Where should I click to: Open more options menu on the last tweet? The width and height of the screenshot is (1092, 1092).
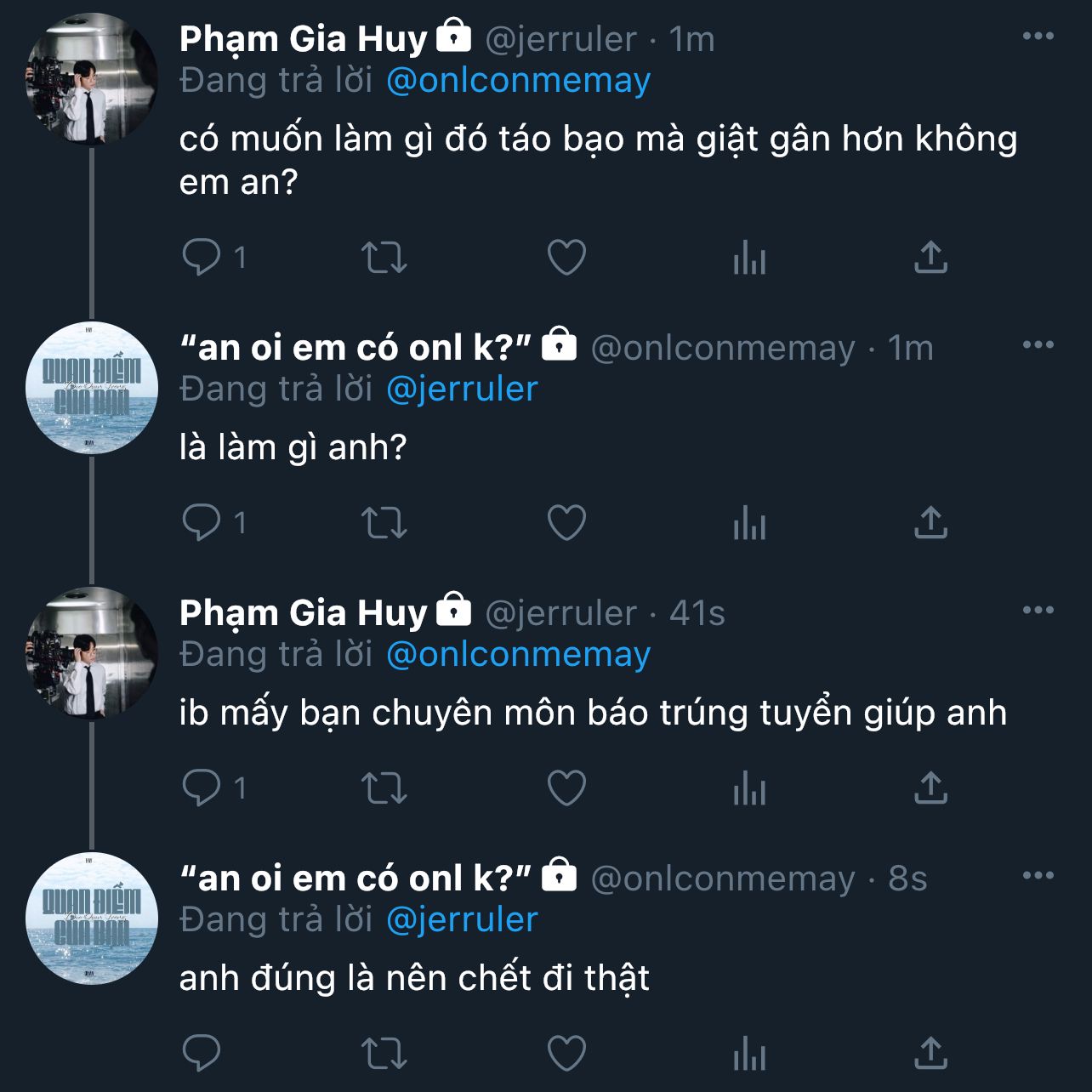1038,876
